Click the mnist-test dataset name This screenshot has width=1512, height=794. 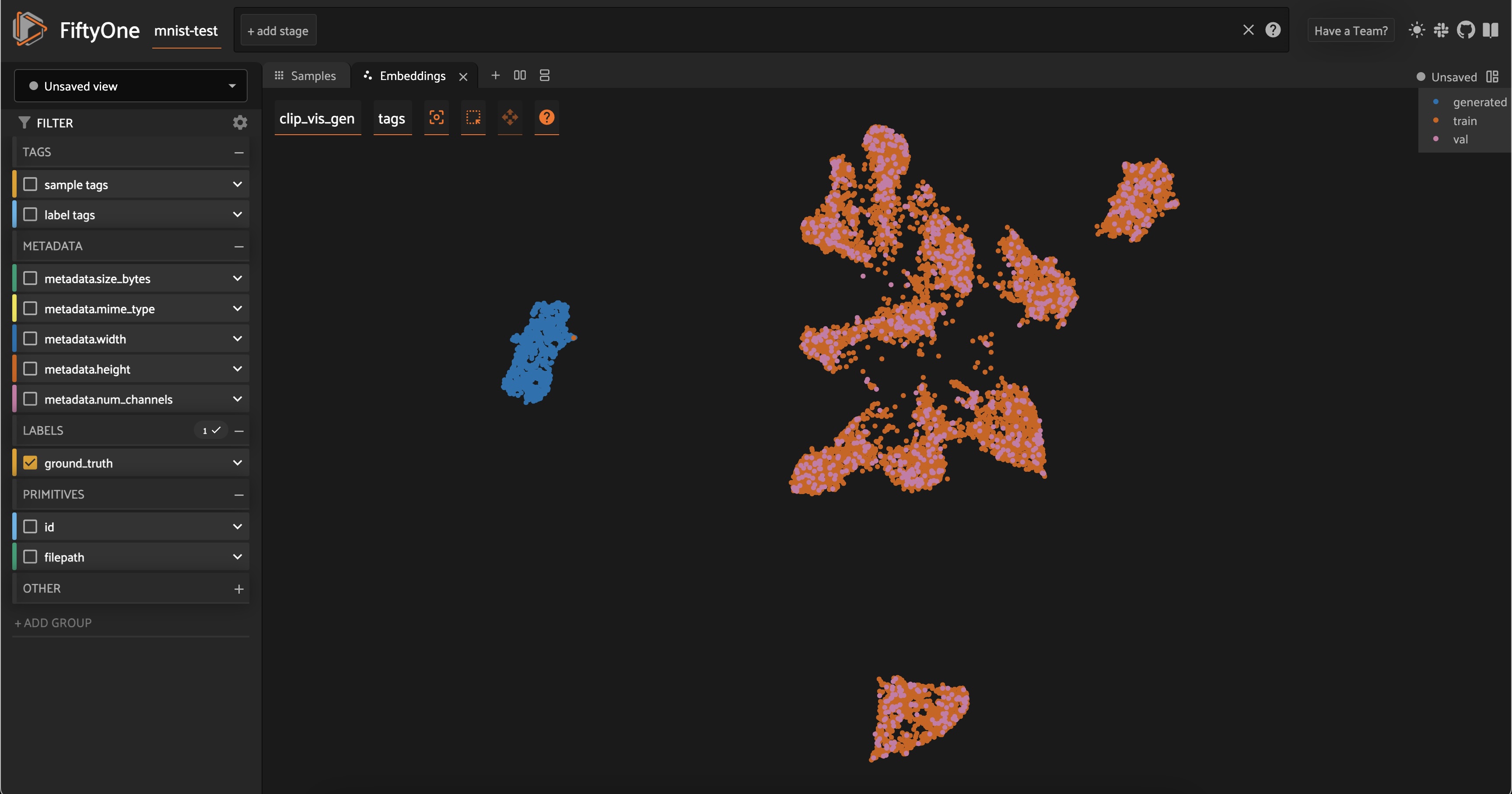tap(186, 31)
